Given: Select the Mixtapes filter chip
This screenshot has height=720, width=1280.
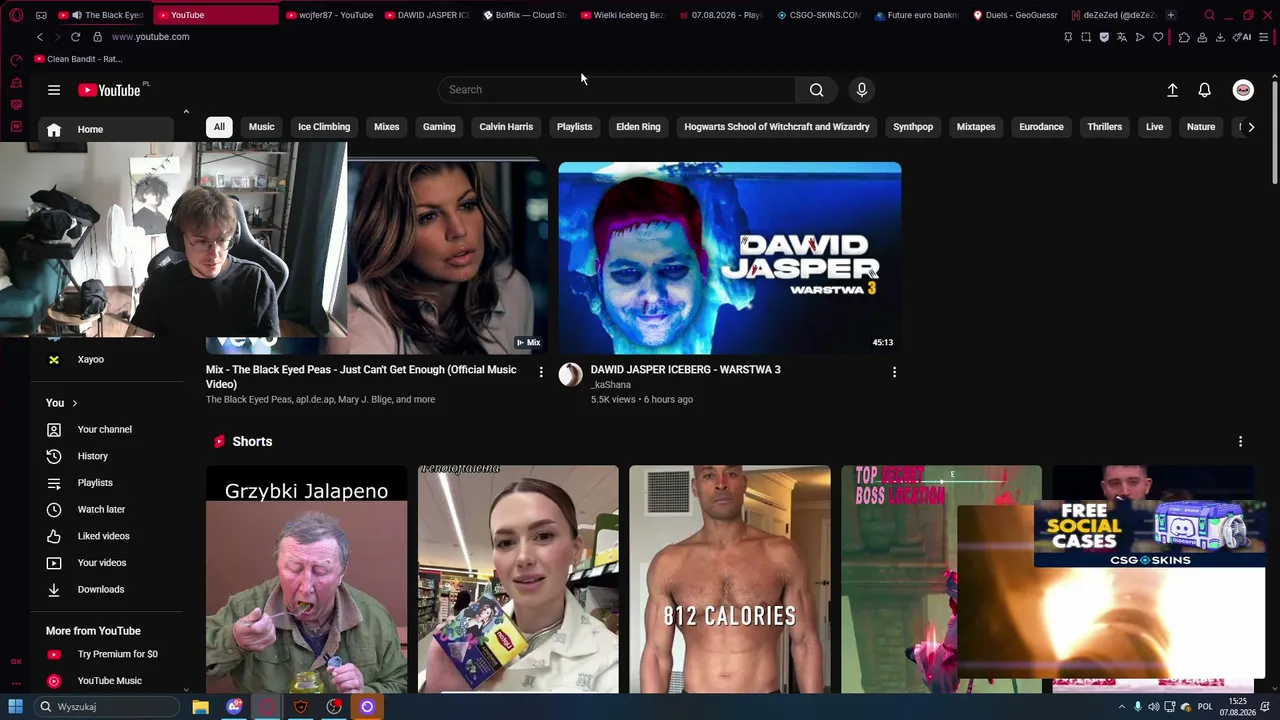Looking at the screenshot, I should 976,127.
